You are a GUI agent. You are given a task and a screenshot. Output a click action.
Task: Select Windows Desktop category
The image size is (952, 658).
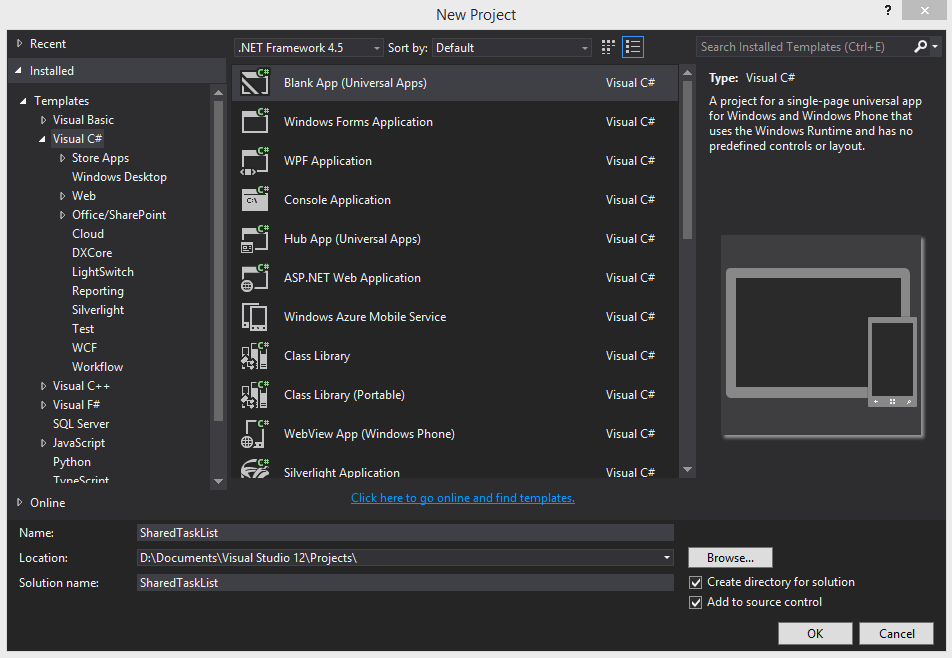tap(119, 177)
